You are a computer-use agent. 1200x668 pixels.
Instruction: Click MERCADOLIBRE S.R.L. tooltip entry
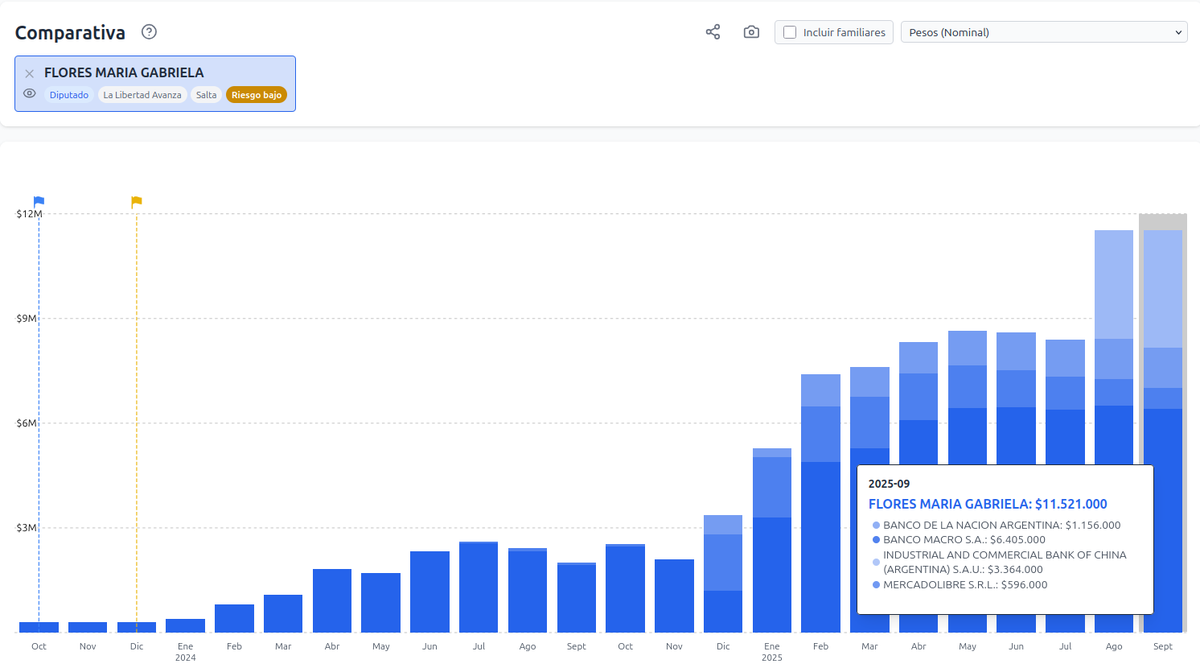[960, 585]
